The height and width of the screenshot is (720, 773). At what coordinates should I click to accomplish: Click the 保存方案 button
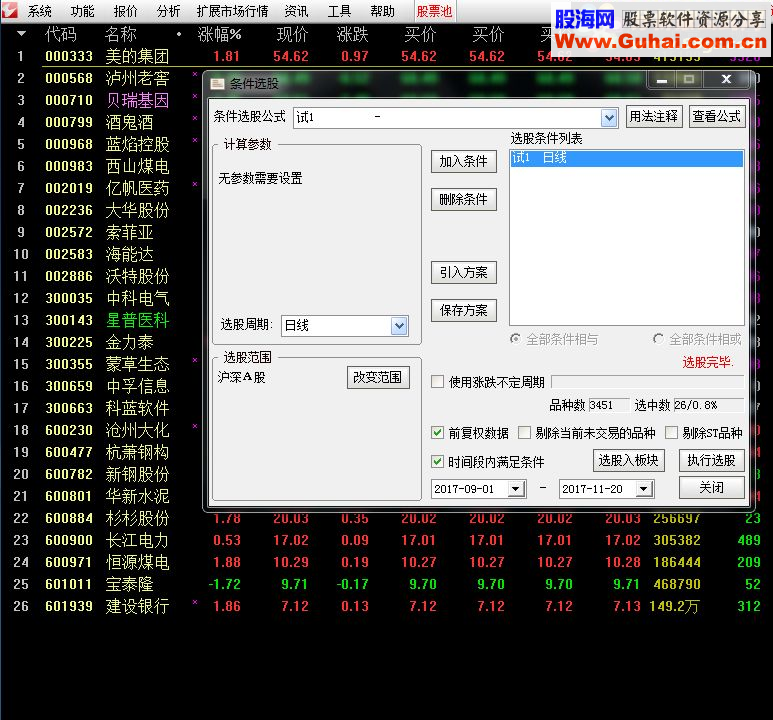pos(463,310)
